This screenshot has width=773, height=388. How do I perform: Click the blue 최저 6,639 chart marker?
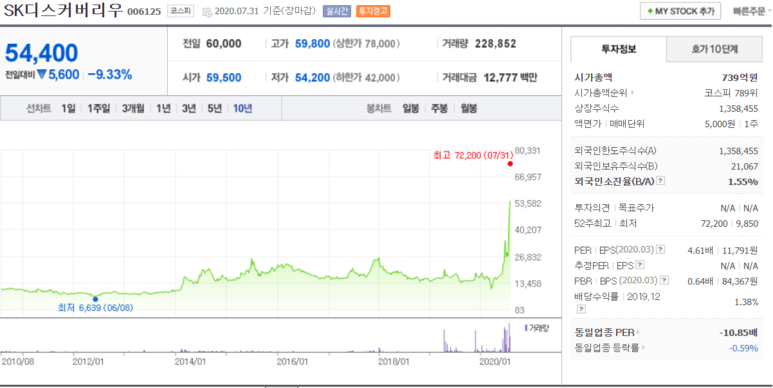pyautogui.click(x=95, y=299)
